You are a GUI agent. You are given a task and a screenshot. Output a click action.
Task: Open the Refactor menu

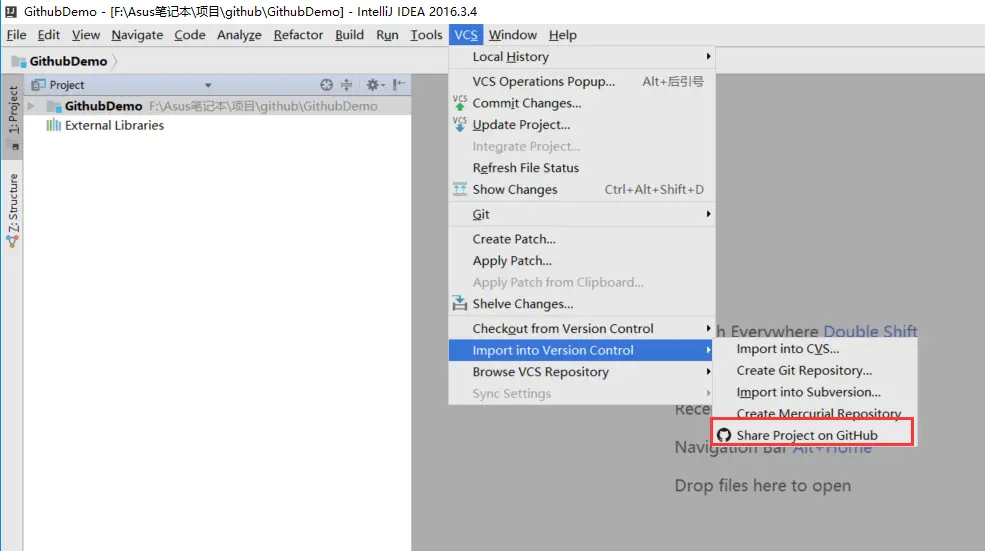point(298,35)
